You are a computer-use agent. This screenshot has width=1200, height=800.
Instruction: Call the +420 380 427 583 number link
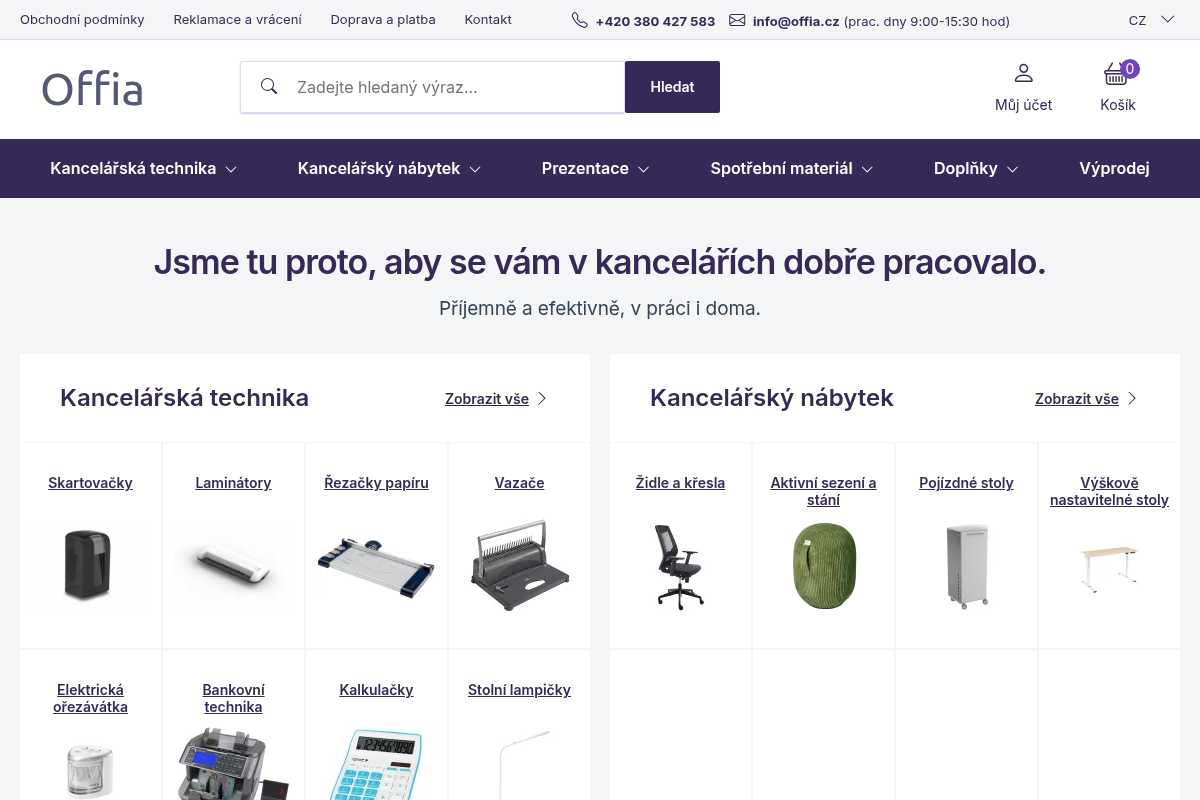coord(655,21)
